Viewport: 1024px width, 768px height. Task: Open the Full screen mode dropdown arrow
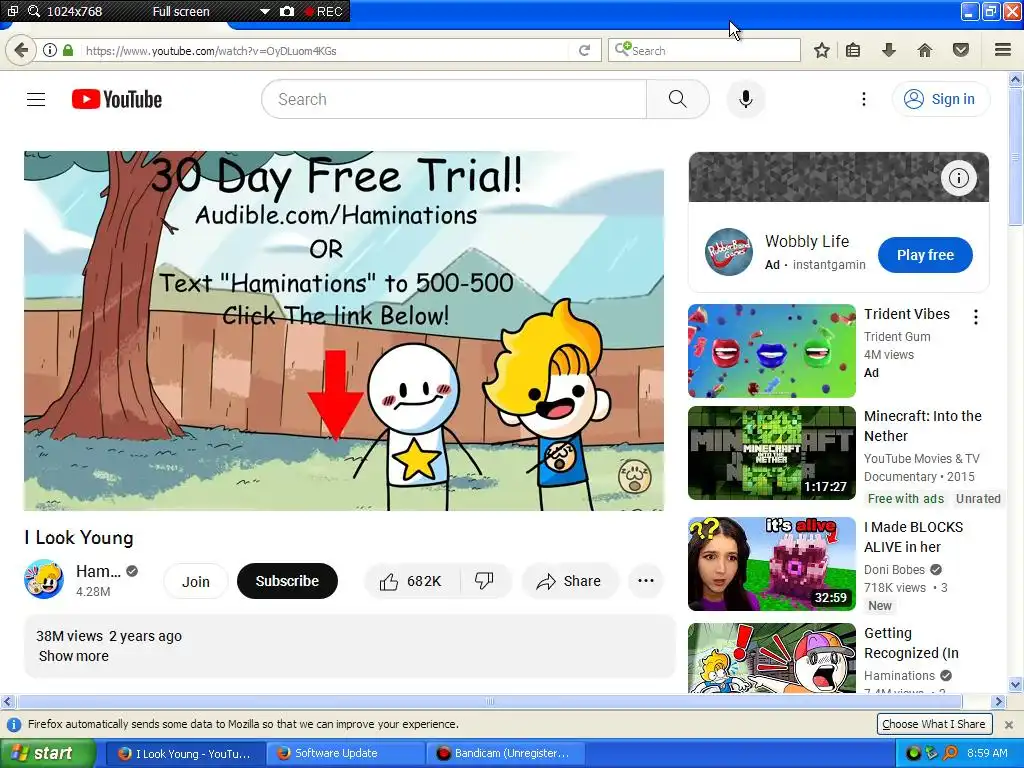(x=264, y=11)
